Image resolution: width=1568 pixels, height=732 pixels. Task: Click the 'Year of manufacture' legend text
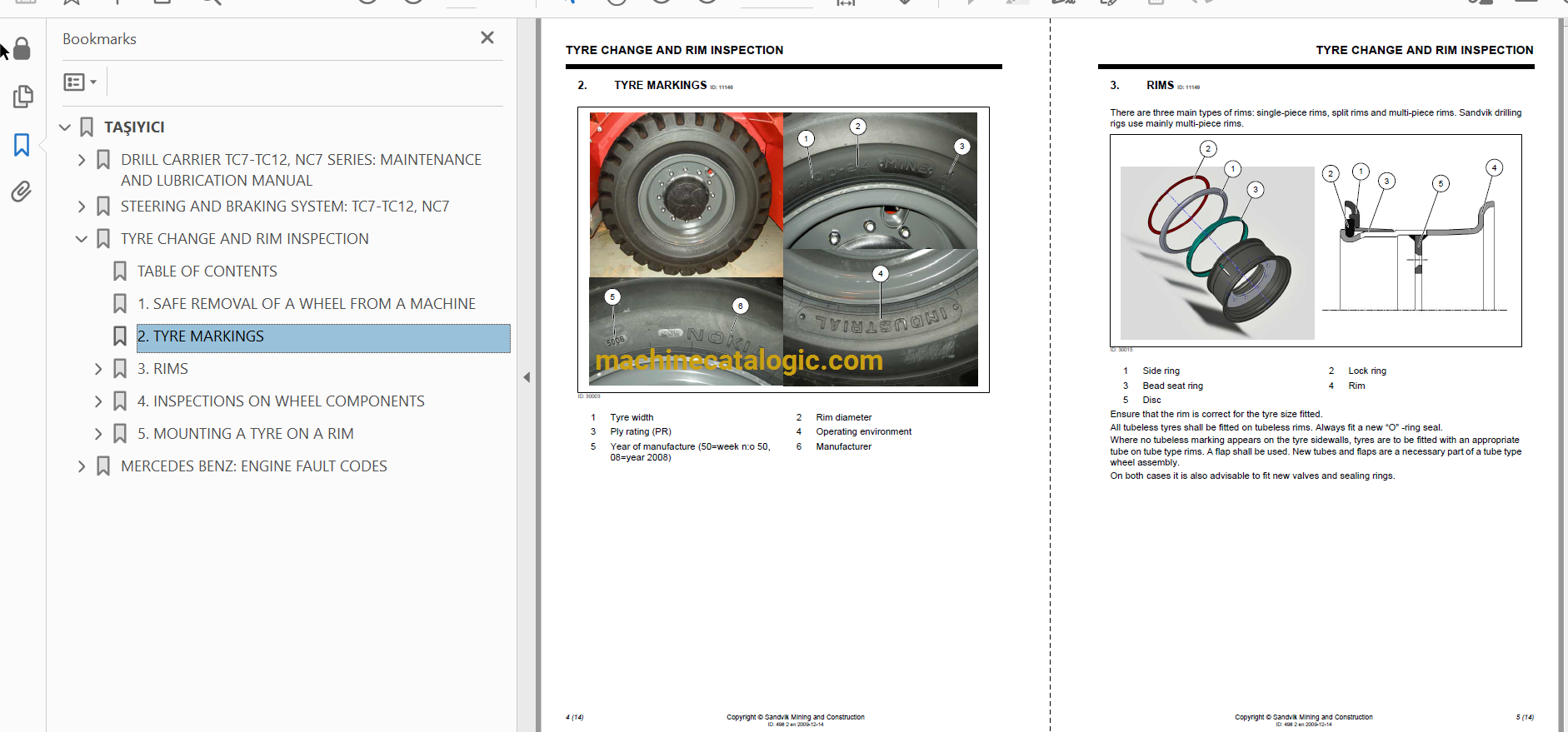[x=690, y=451]
